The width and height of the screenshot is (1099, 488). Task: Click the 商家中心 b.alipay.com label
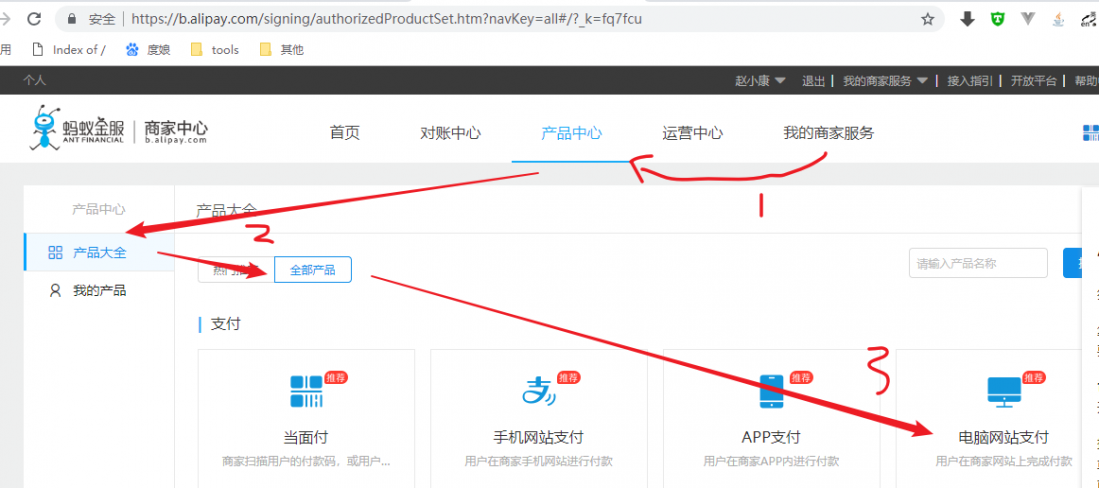(x=176, y=132)
